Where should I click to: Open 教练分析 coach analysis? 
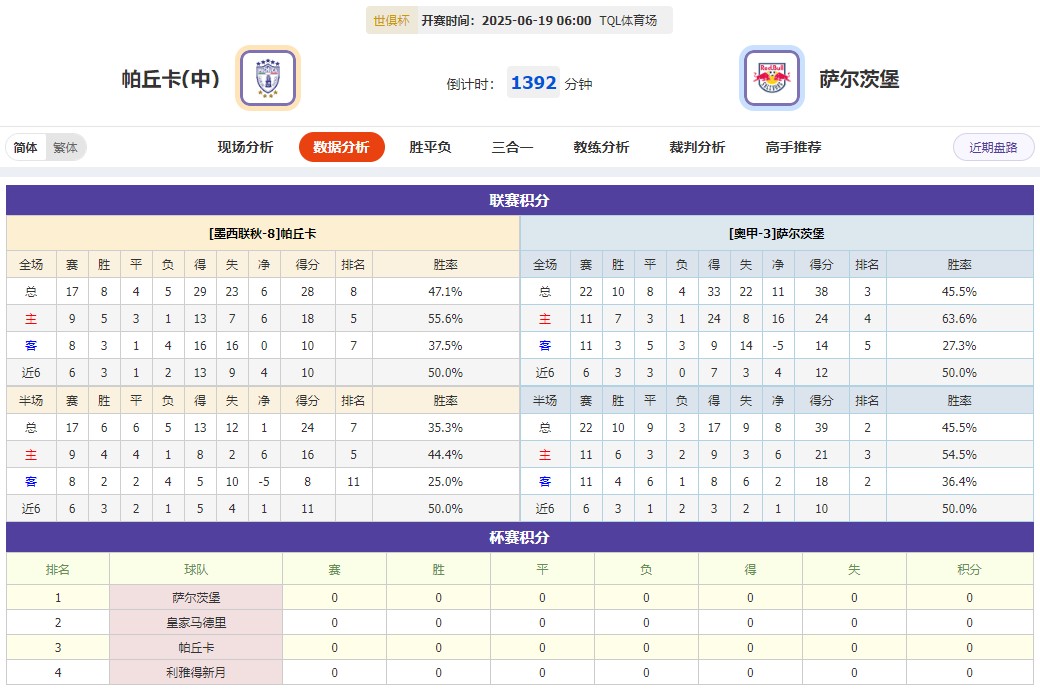599,146
